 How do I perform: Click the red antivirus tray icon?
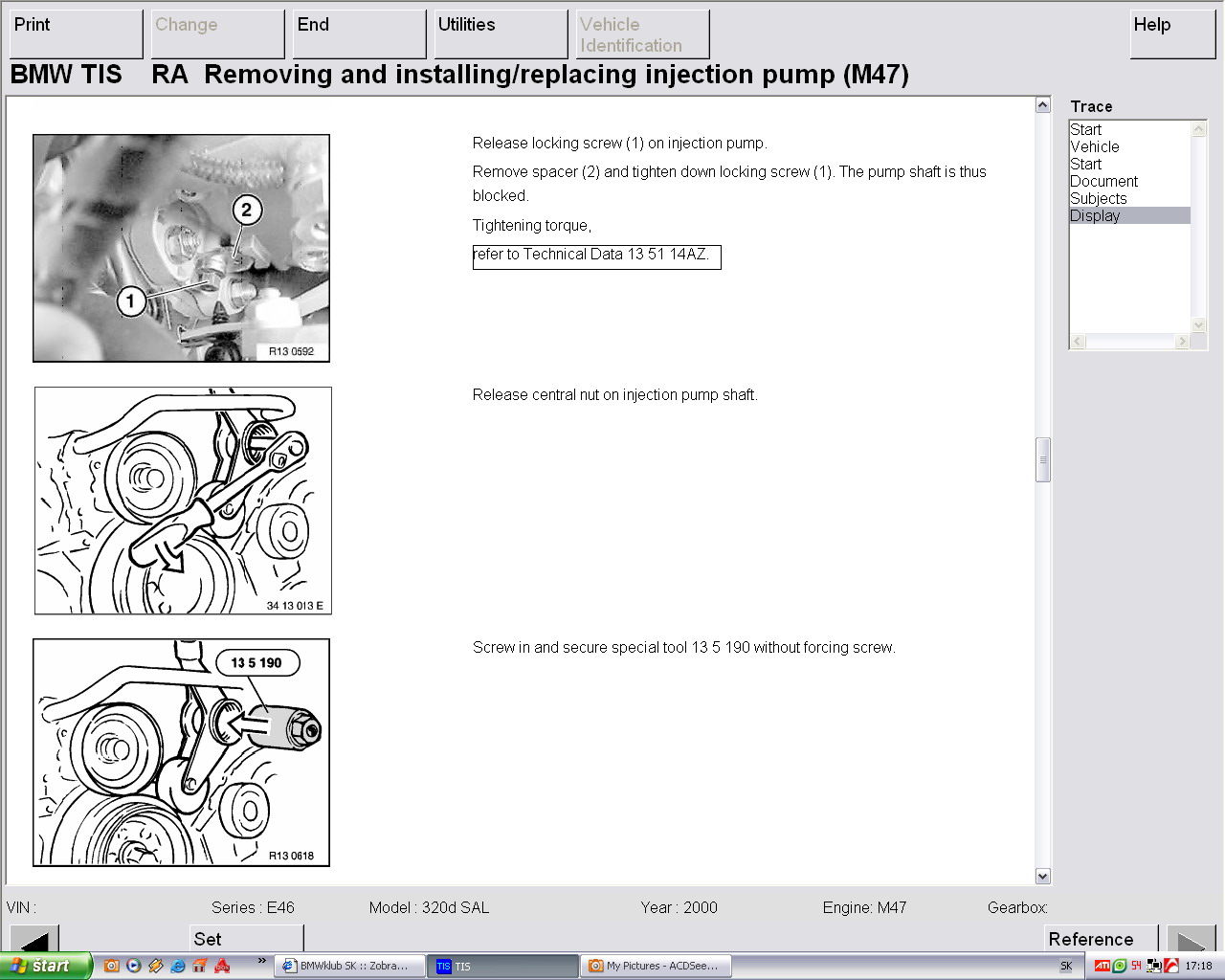[x=1171, y=967]
